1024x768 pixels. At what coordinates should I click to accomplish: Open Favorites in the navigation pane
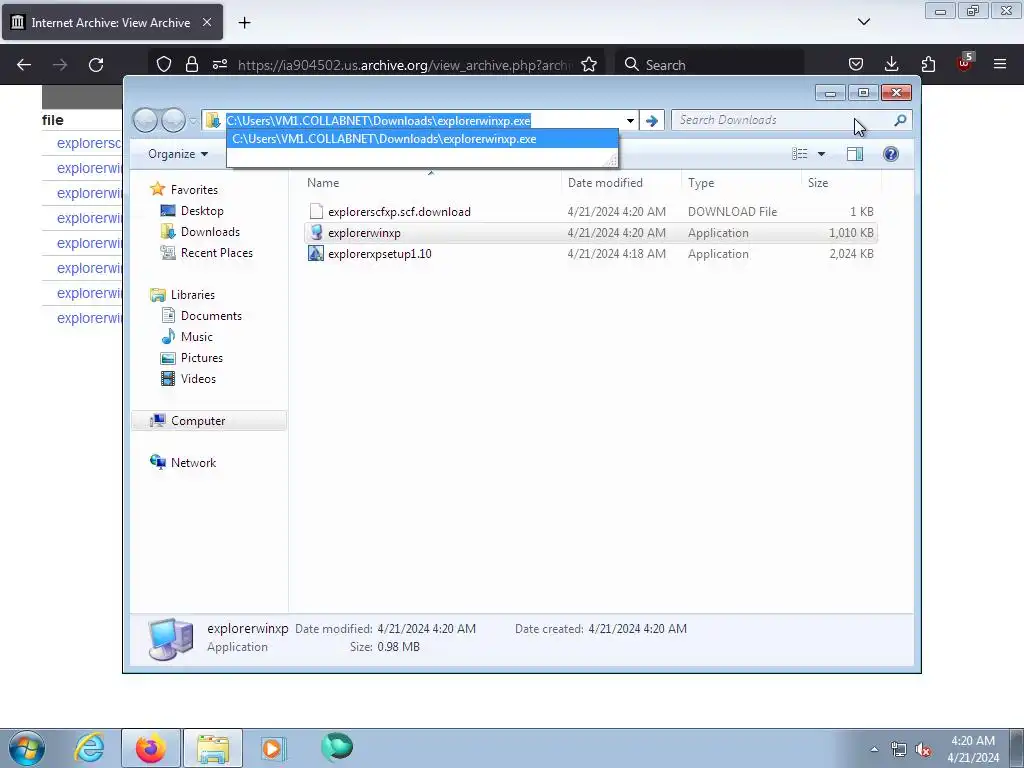click(194, 189)
